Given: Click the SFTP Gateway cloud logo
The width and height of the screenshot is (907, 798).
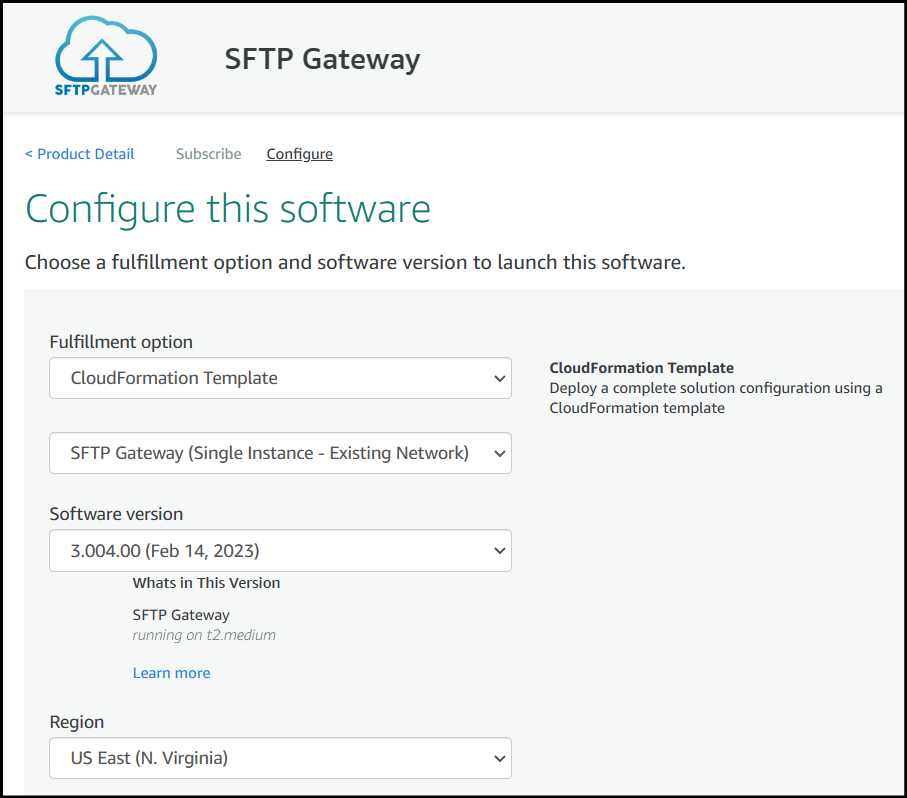Looking at the screenshot, I should point(106,57).
